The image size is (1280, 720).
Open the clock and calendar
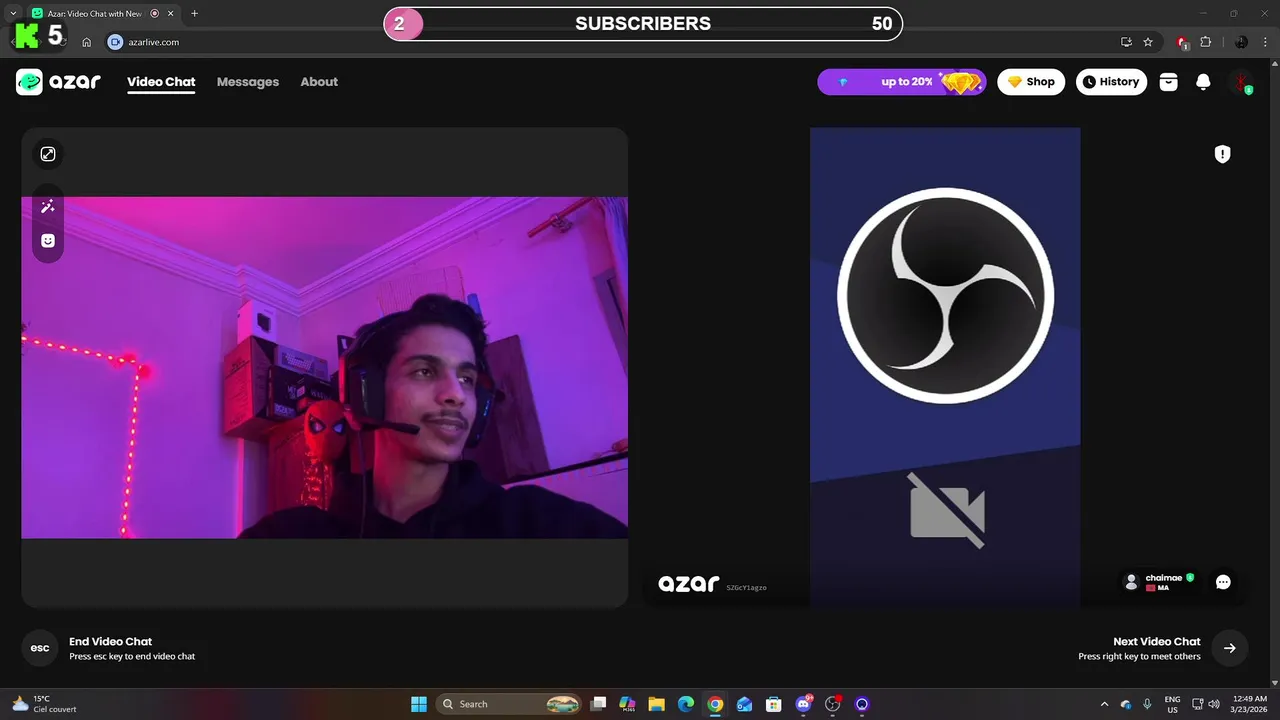(1249, 704)
